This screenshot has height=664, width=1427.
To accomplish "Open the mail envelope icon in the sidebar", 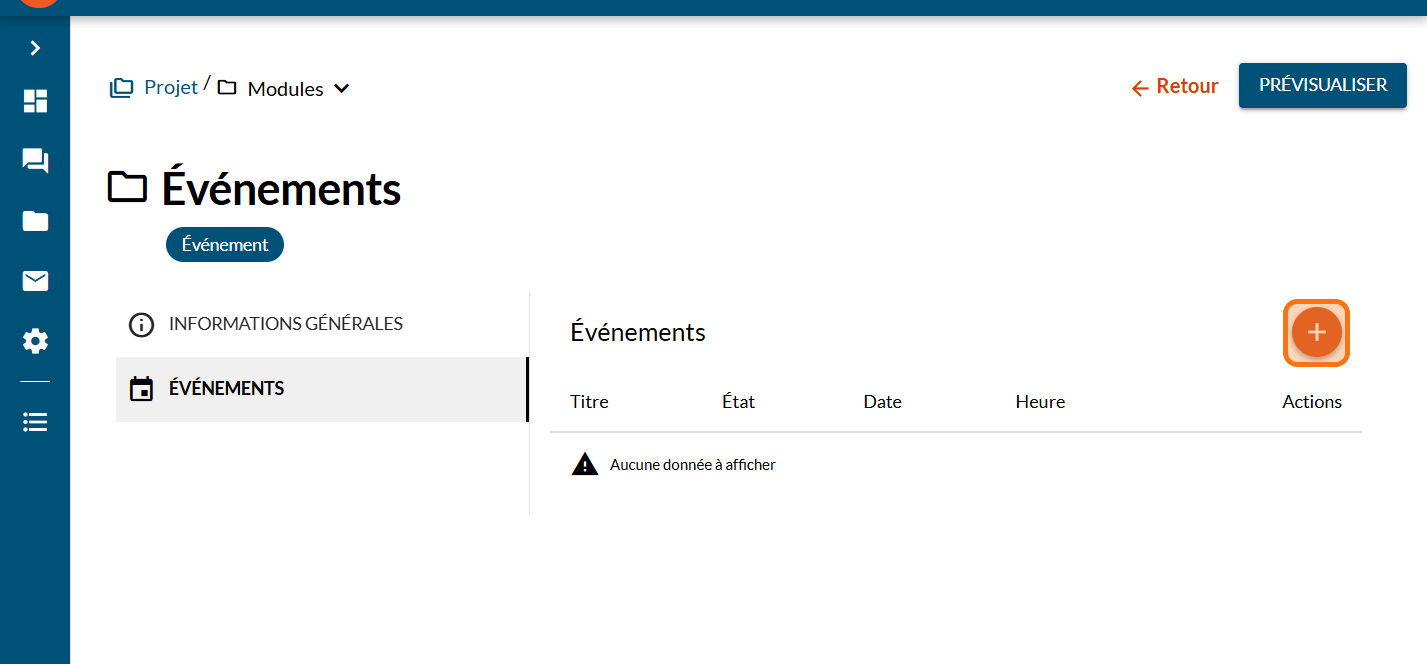I will point(35,281).
